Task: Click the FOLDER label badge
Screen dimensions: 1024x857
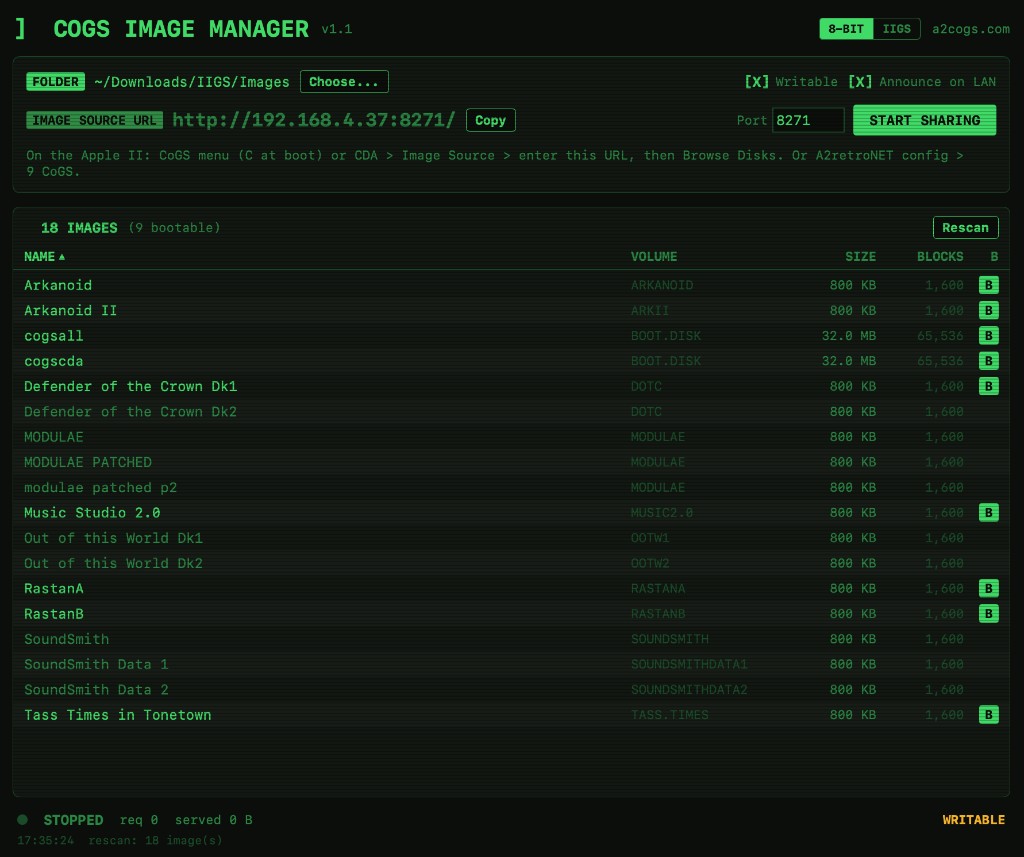Action: pyautogui.click(x=56, y=82)
